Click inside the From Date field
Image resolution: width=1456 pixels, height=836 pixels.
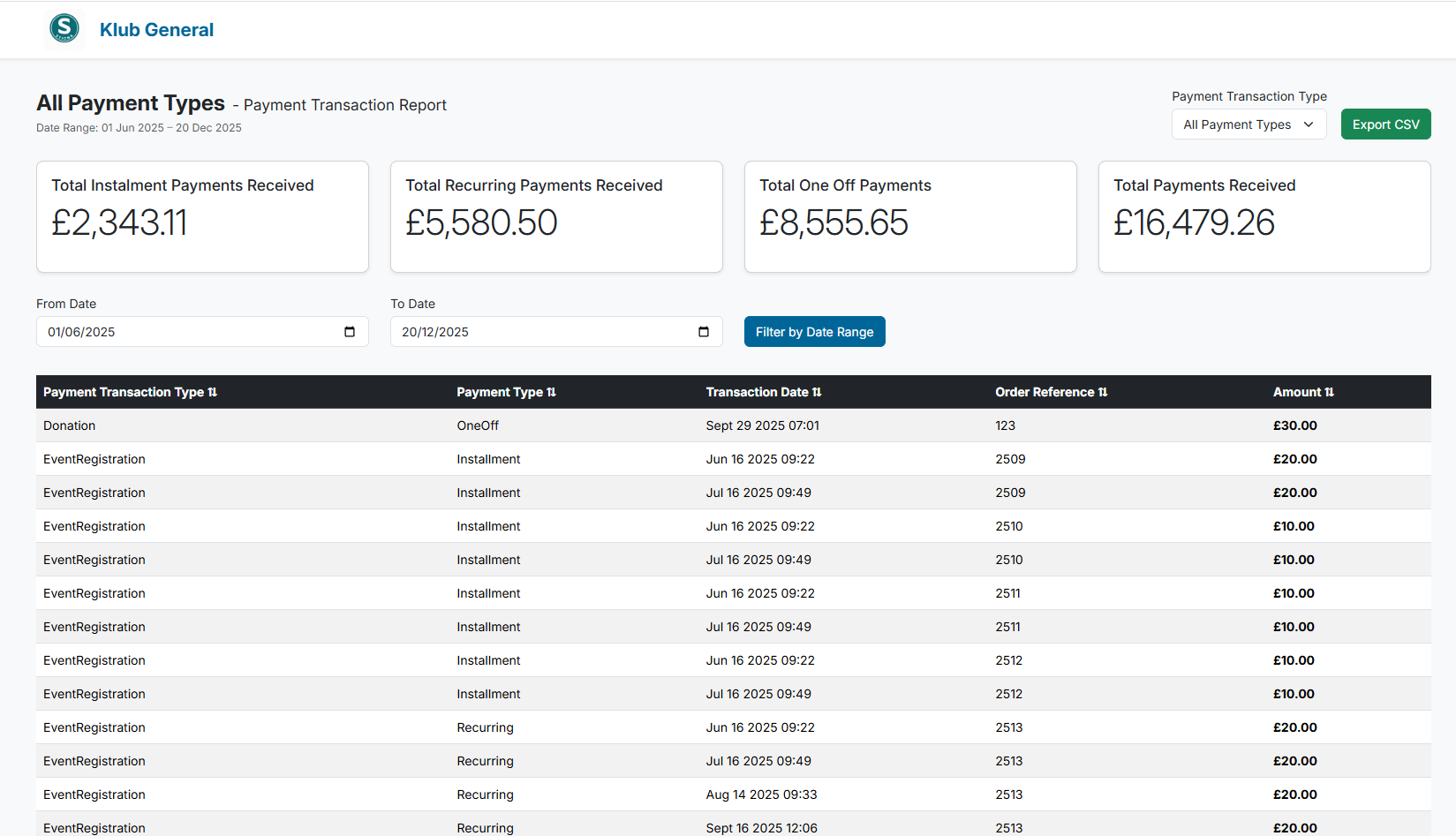pos(177,331)
